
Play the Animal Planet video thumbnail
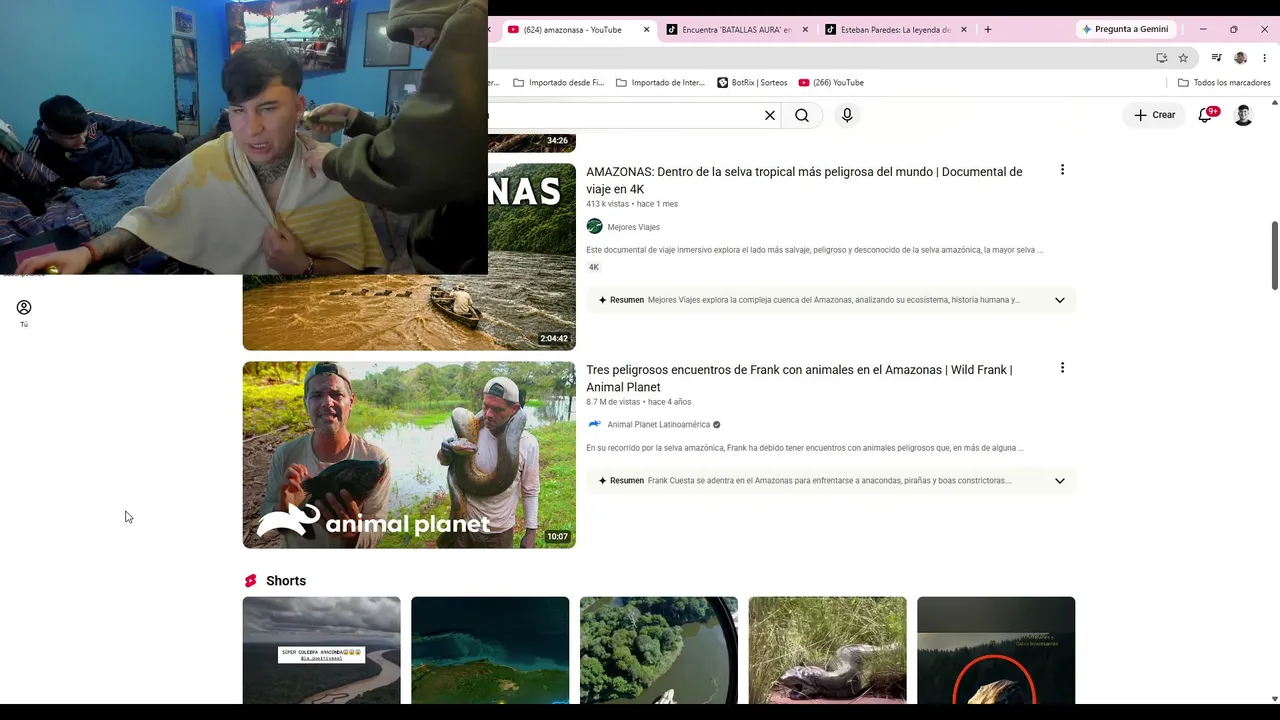coord(409,455)
